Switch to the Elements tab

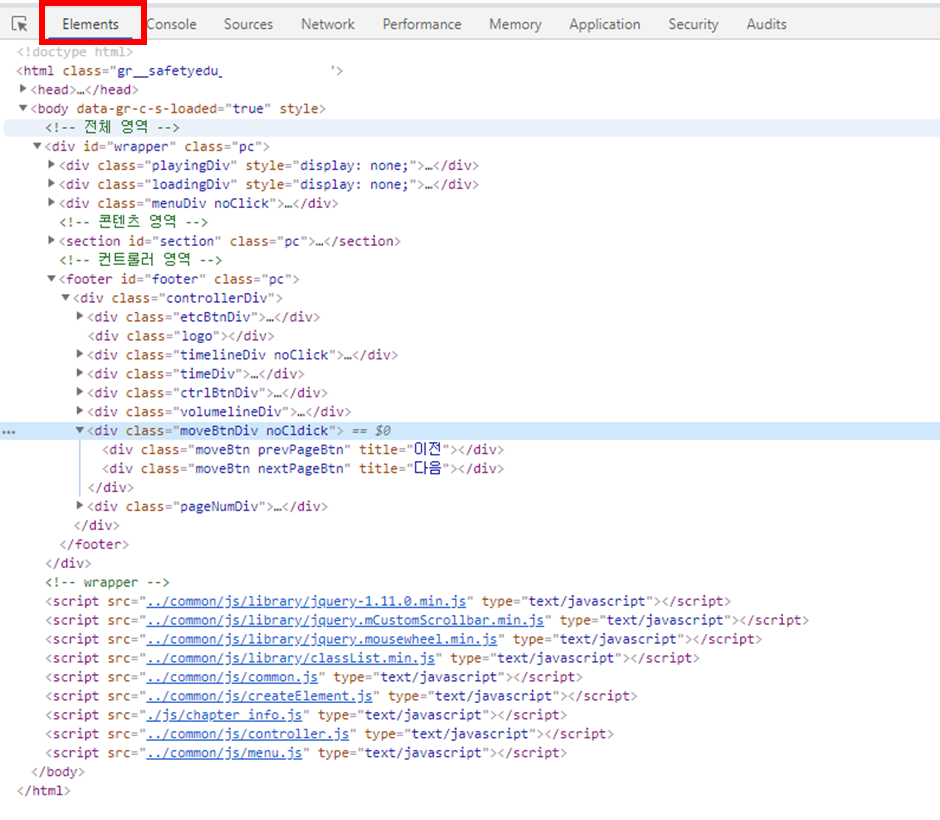pyautogui.click(x=91, y=24)
